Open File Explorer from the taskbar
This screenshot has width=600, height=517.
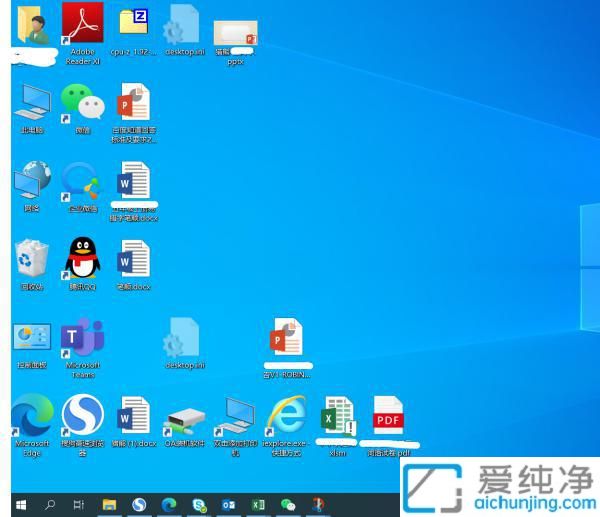coord(109,505)
